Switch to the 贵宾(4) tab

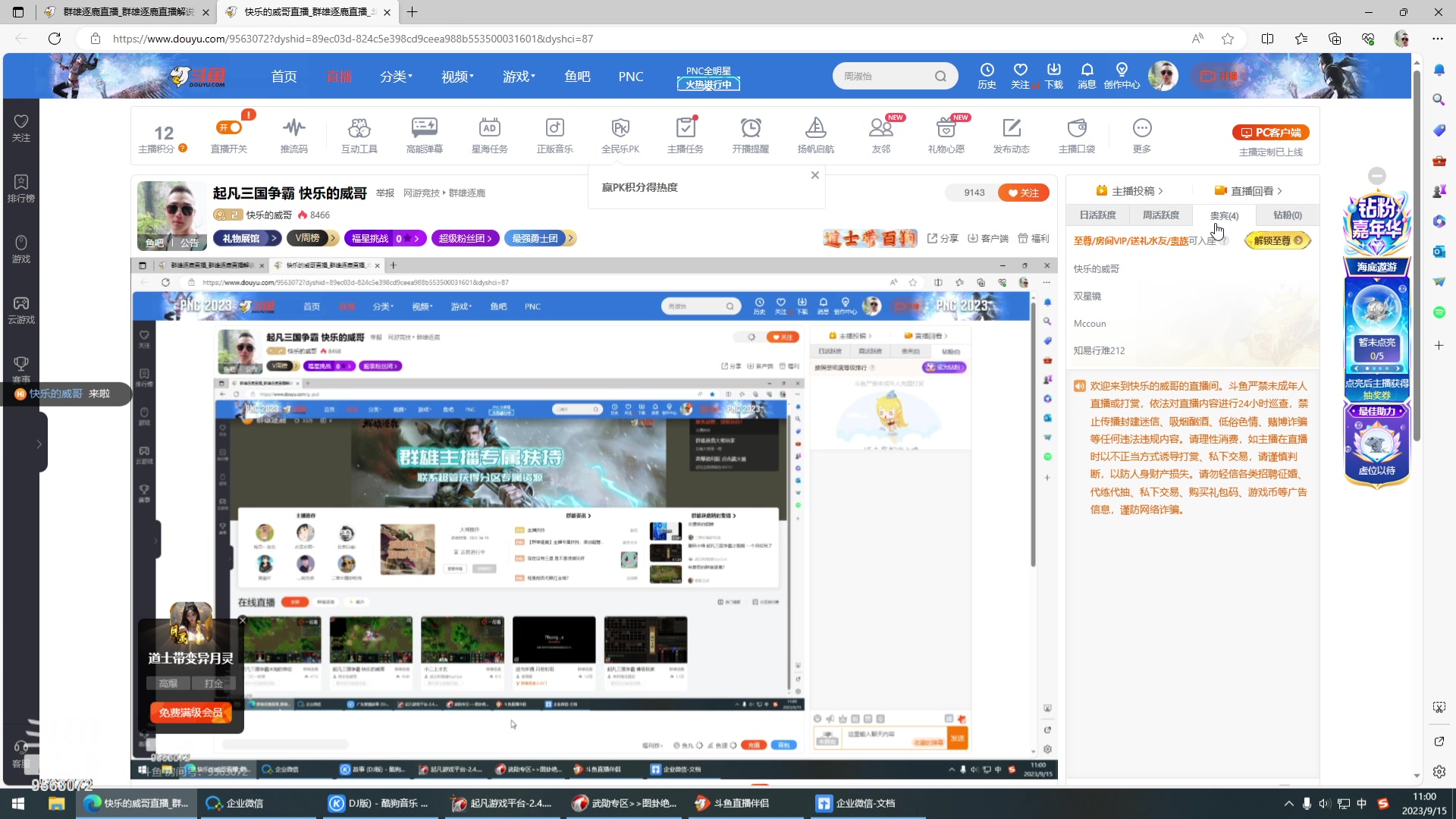click(x=1224, y=215)
